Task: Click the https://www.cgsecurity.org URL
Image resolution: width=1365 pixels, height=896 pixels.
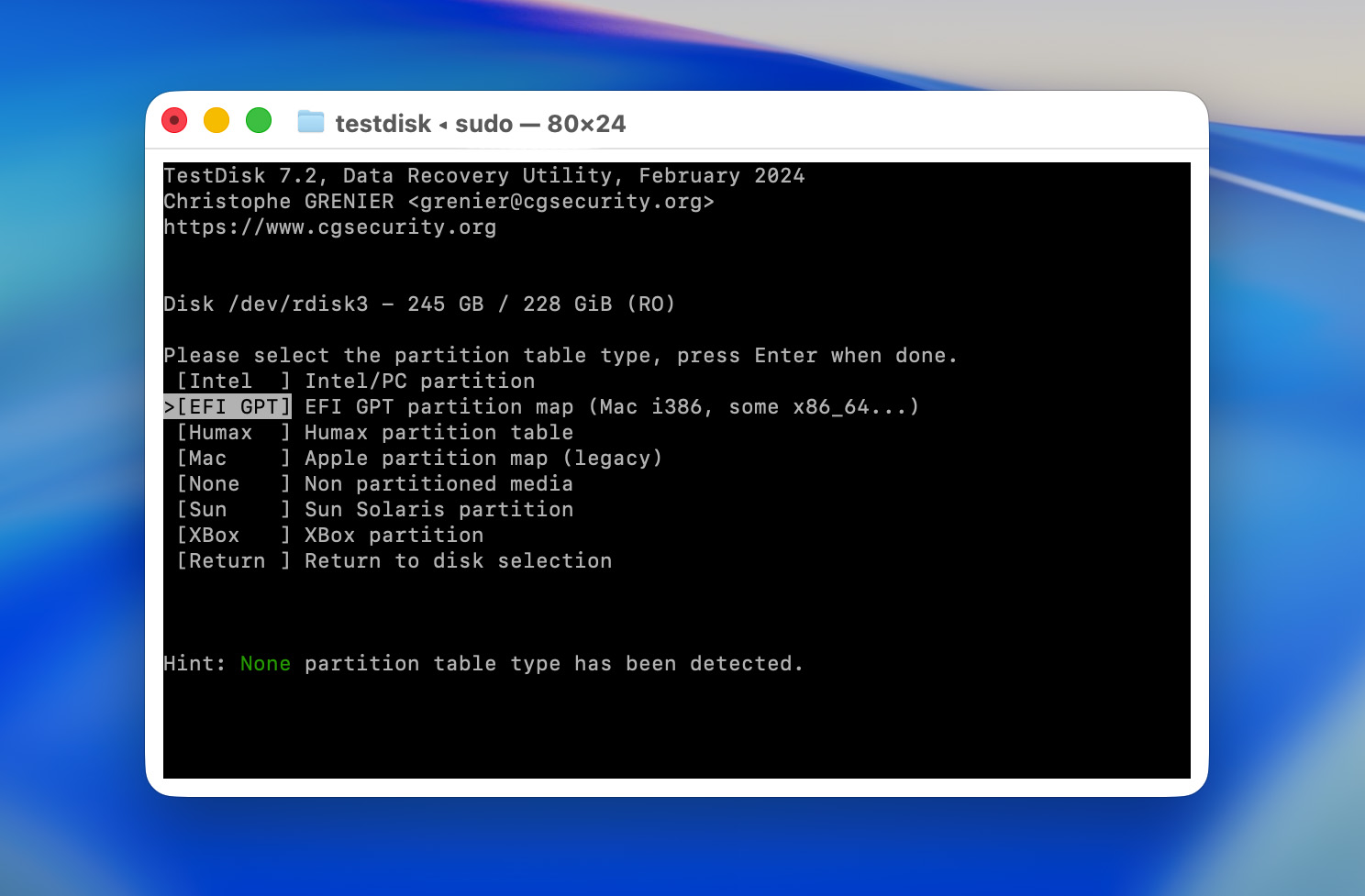Action: coord(330,227)
